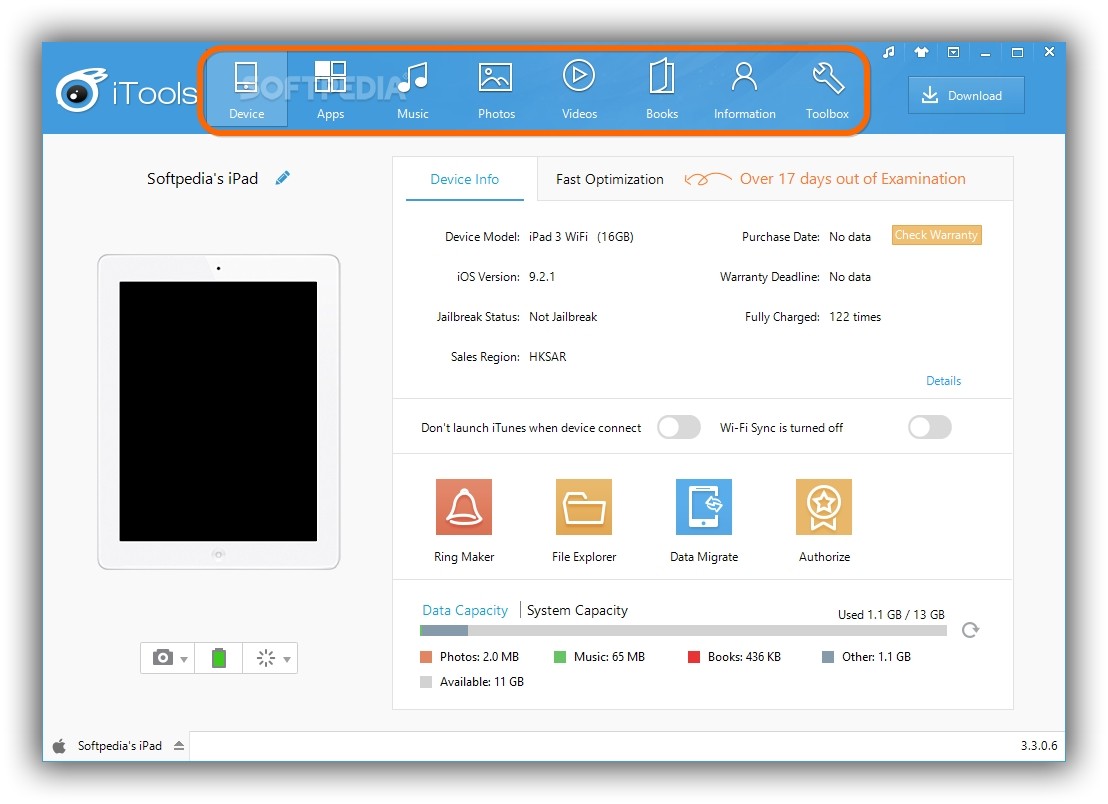Click the Music green color legend
Image resolution: width=1108 pixels, height=804 pixels.
click(560, 657)
